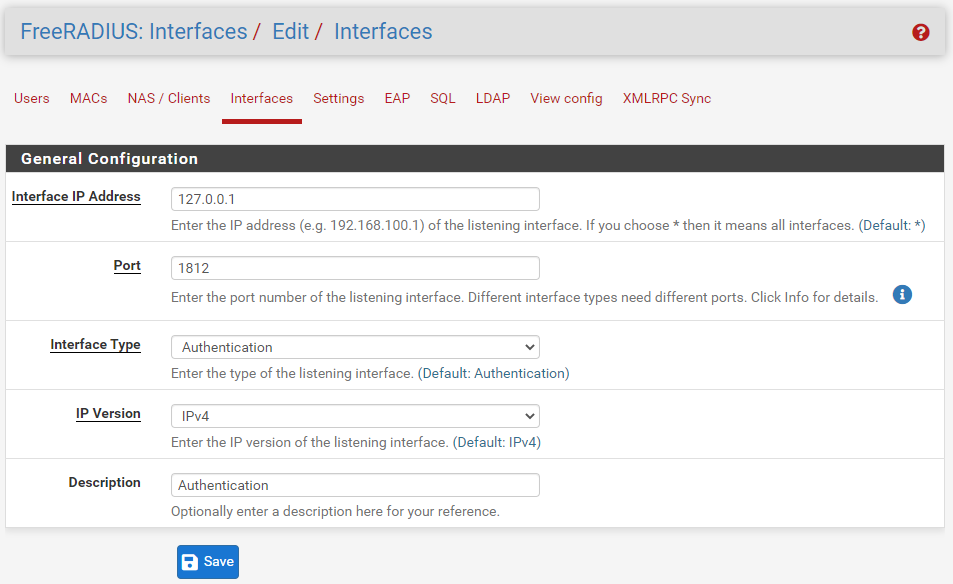Click the Interface IP Address label
The image size is (953, 584).
[76, 197]
